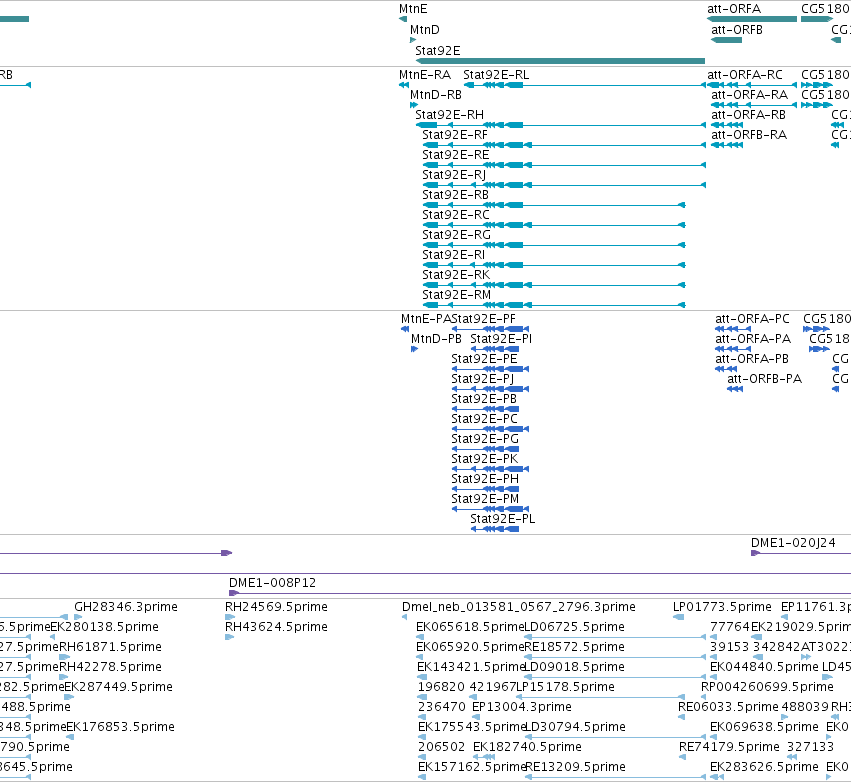The height and width of the screenshot is (782, 851).
Task: Open the Stat92E-PI protein label
Action: [x=501, y=339]
